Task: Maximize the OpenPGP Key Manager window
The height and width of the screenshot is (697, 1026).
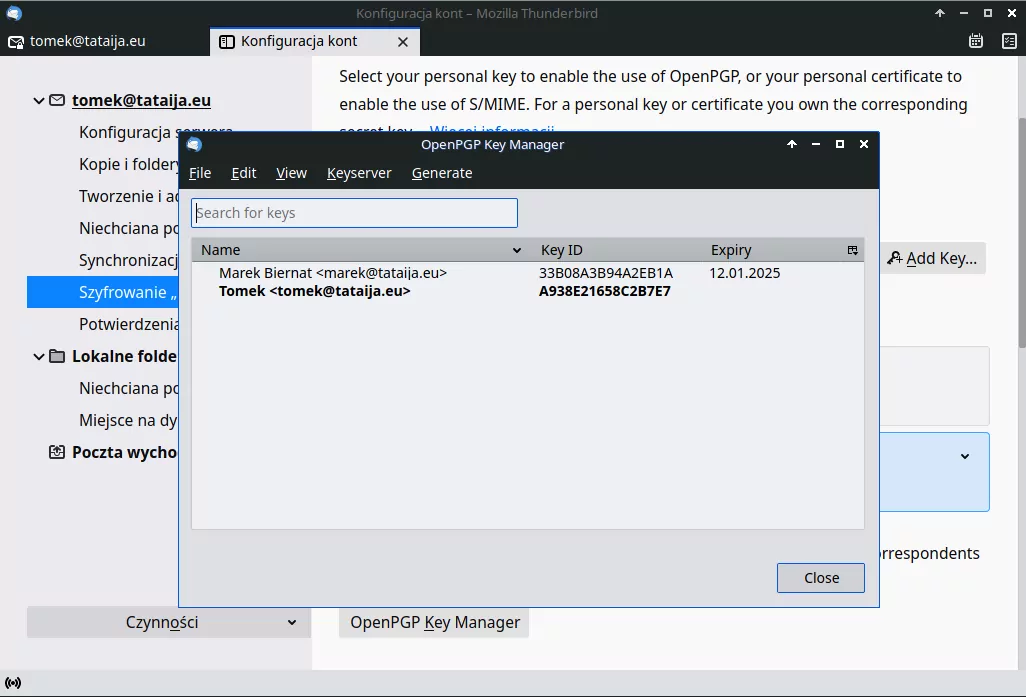Action: point(840,144)
